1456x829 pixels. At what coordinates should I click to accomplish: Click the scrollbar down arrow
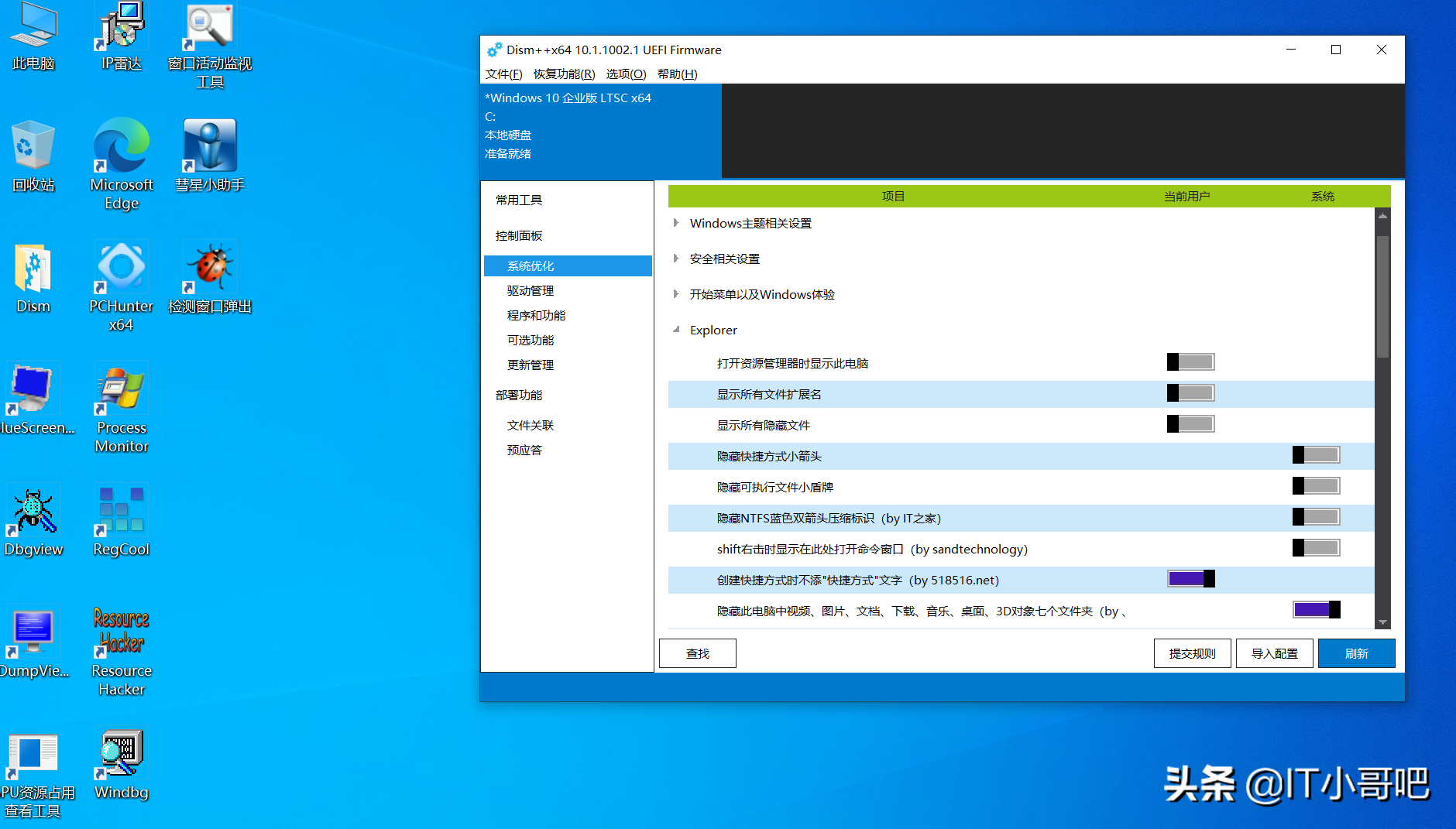tap(1382, 622)
